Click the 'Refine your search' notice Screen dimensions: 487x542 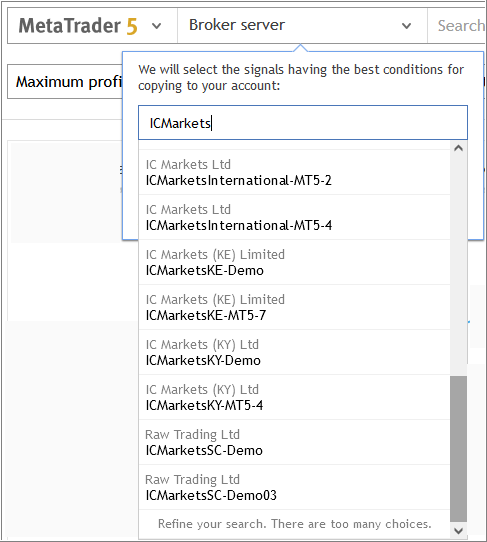click(294, 524)
